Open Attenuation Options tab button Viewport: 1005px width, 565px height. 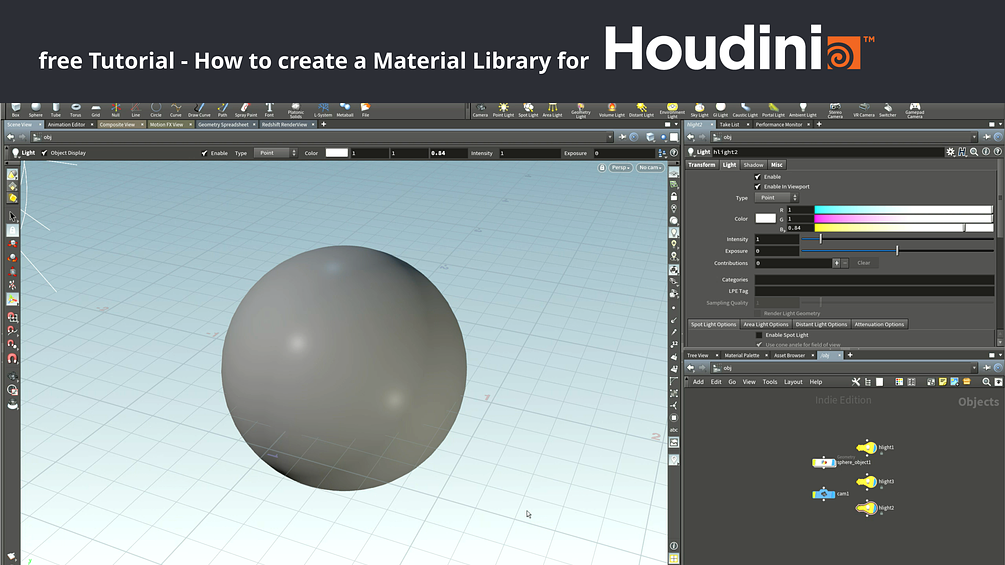879,324
